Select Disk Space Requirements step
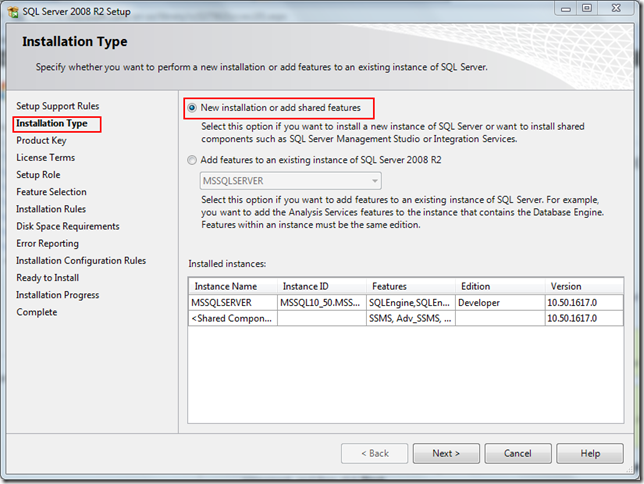The width and height of the screenshot is (644, 484). (68, 226)
